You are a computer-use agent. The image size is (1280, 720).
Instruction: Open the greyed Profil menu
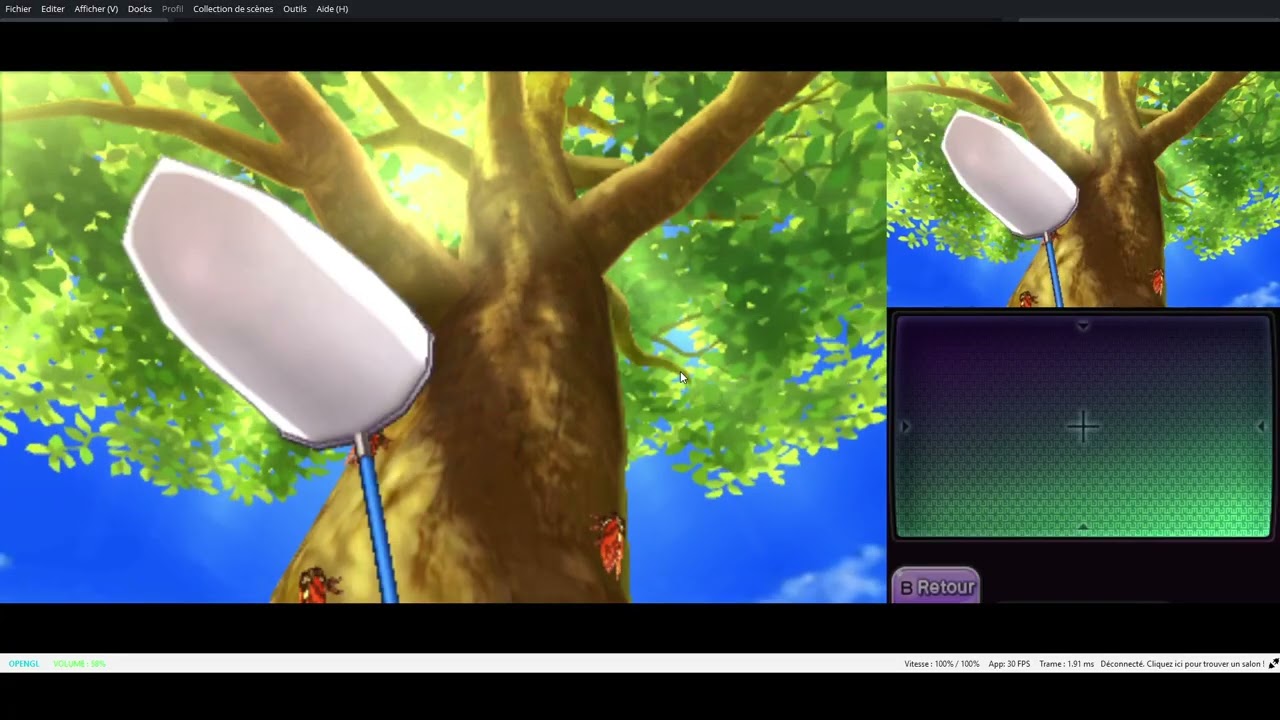(x=173, y=9)
